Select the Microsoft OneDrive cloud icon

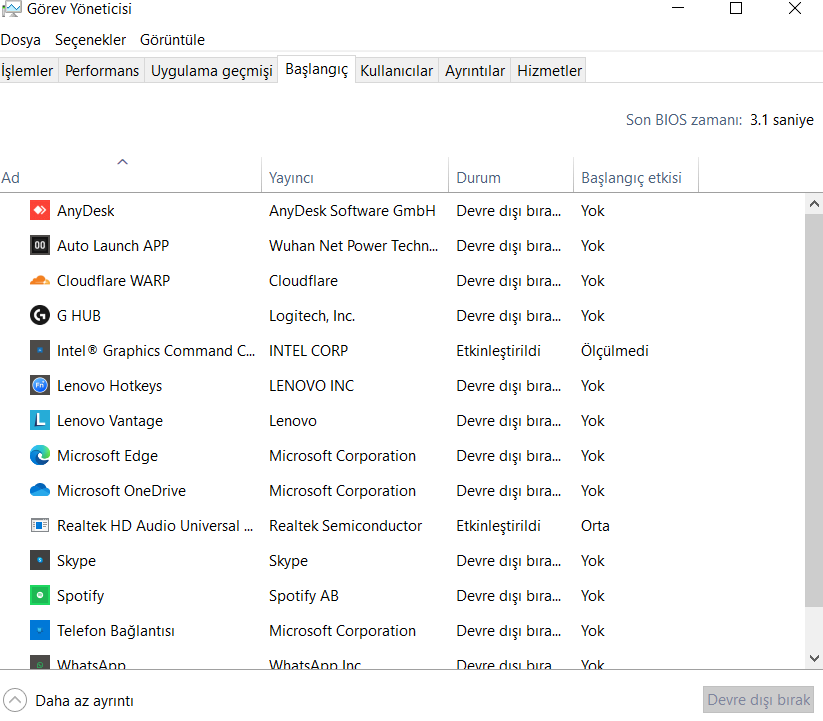40,491
